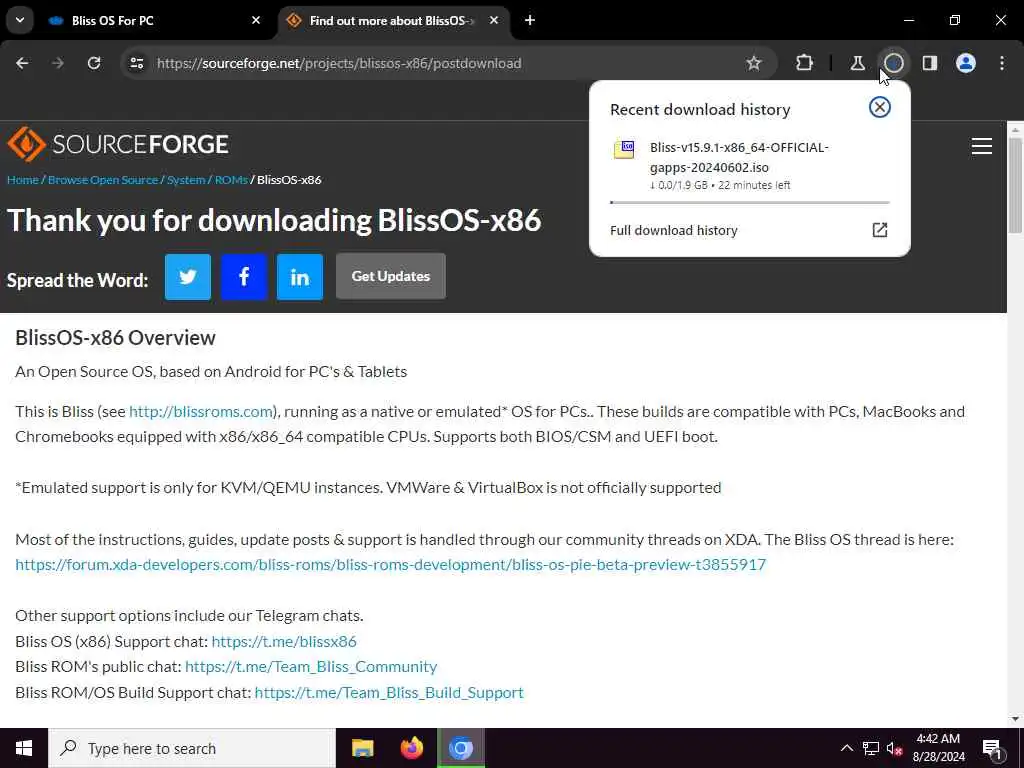Click the scrollbar down arrow
1024x768 pixels.
pos(1015,719)
